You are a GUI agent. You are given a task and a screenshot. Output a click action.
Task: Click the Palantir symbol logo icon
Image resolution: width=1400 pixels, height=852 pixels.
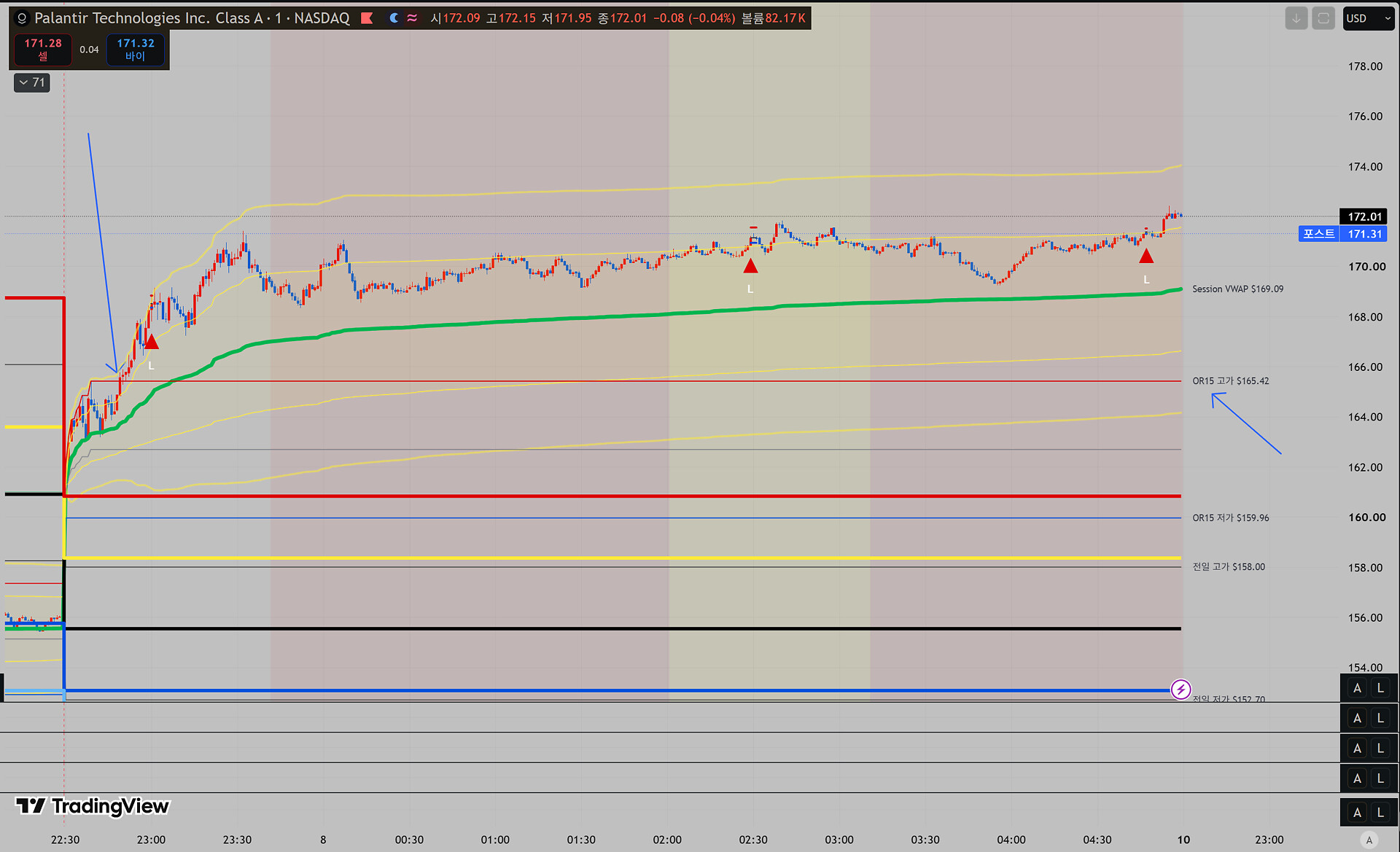[x=22, y=18]
